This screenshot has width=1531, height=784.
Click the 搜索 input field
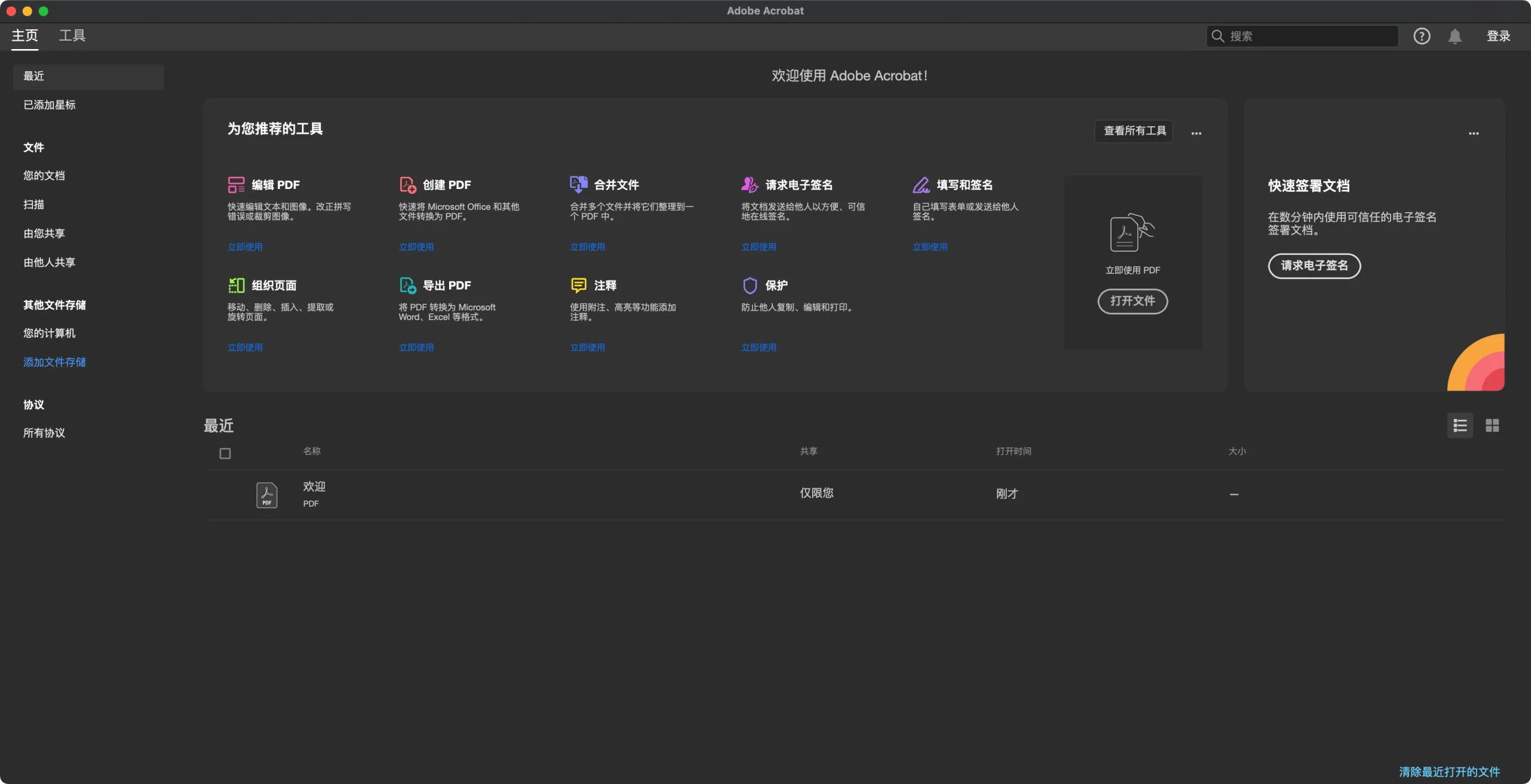coord(1310,36)
